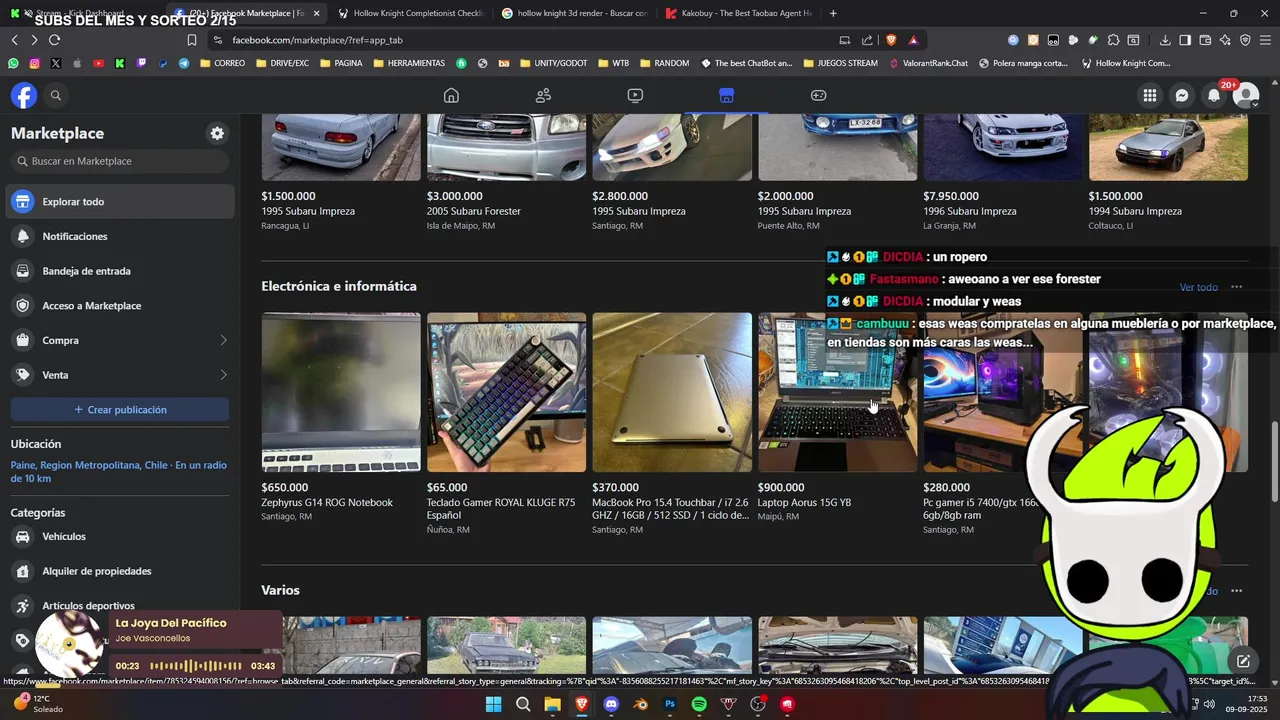Open Teclado Gamer ROYAL KLUGE R75 thumbnail
The height and width of the screenshot is (720, 1280).
coord(506,392)
